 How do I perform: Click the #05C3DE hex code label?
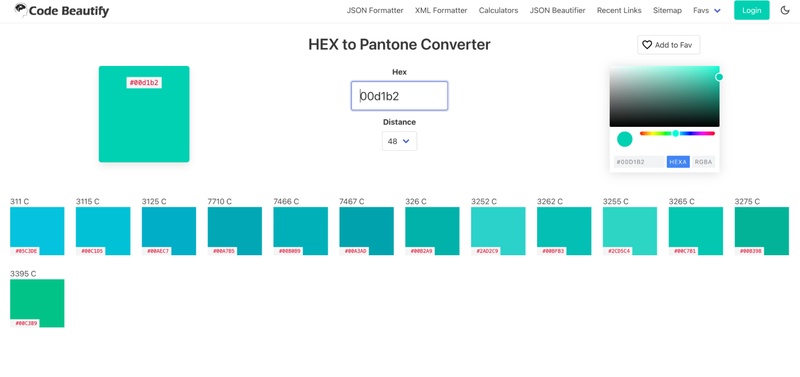25,251
